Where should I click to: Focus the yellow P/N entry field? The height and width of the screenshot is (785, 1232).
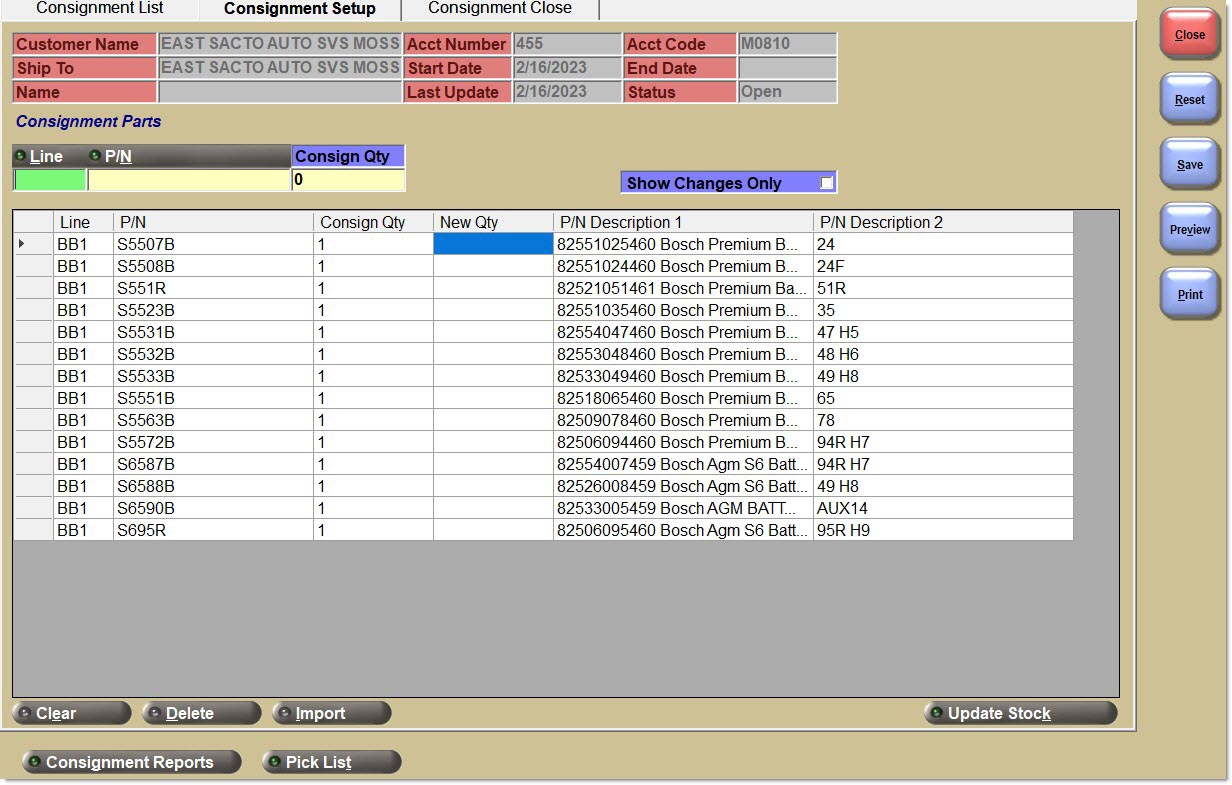(189, 181)
